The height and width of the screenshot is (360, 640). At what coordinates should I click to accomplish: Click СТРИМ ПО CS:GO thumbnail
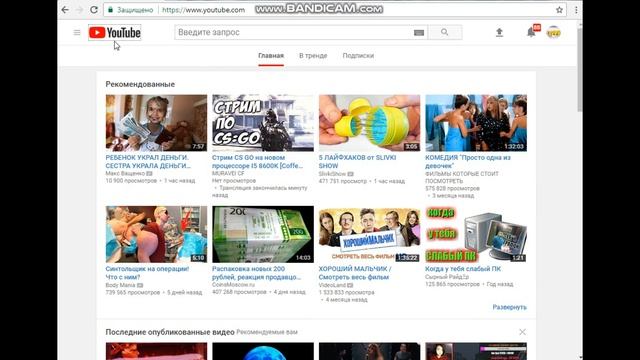pos(263,123)
